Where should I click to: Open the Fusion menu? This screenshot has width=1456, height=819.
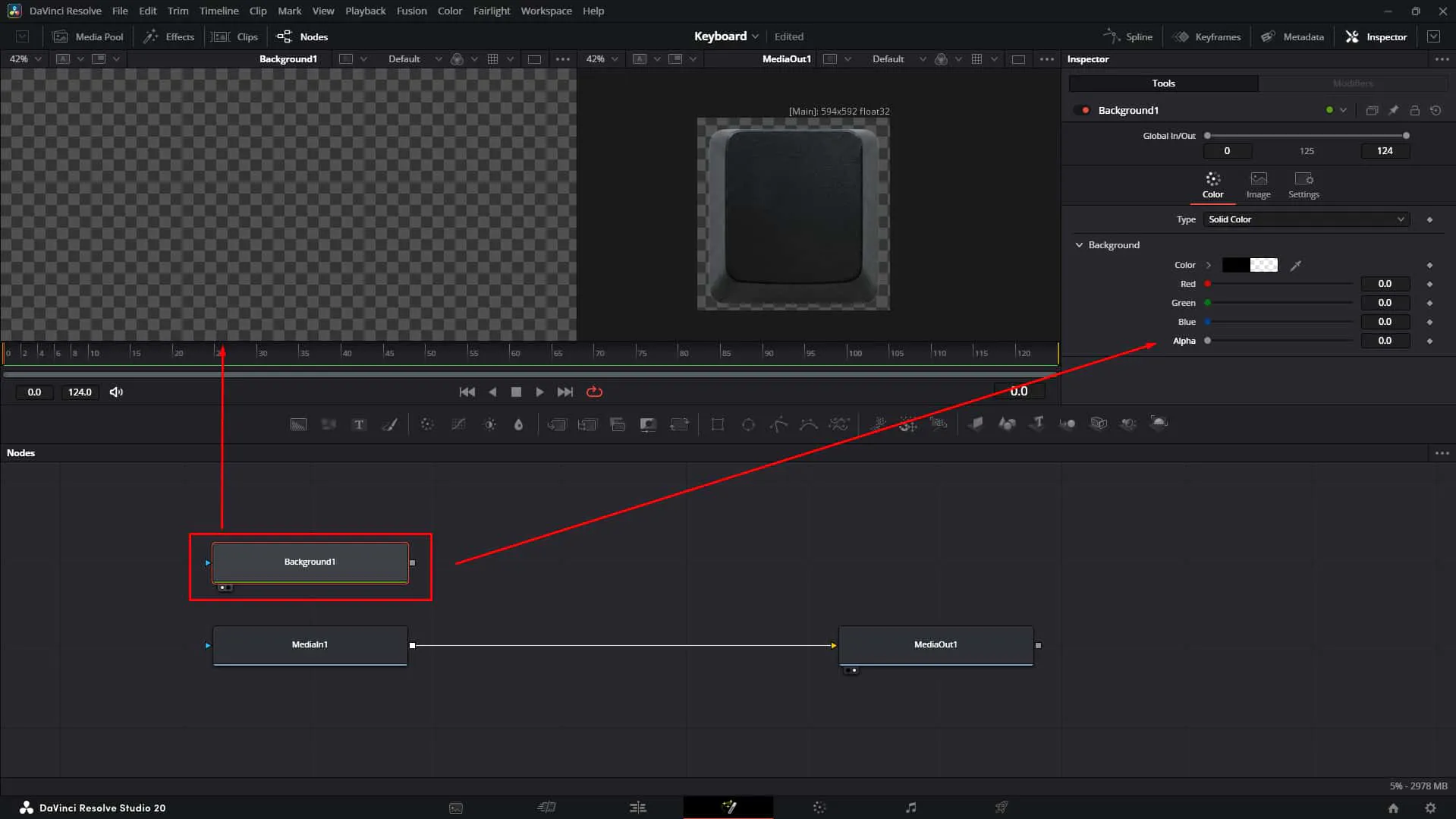coord(411,11)
